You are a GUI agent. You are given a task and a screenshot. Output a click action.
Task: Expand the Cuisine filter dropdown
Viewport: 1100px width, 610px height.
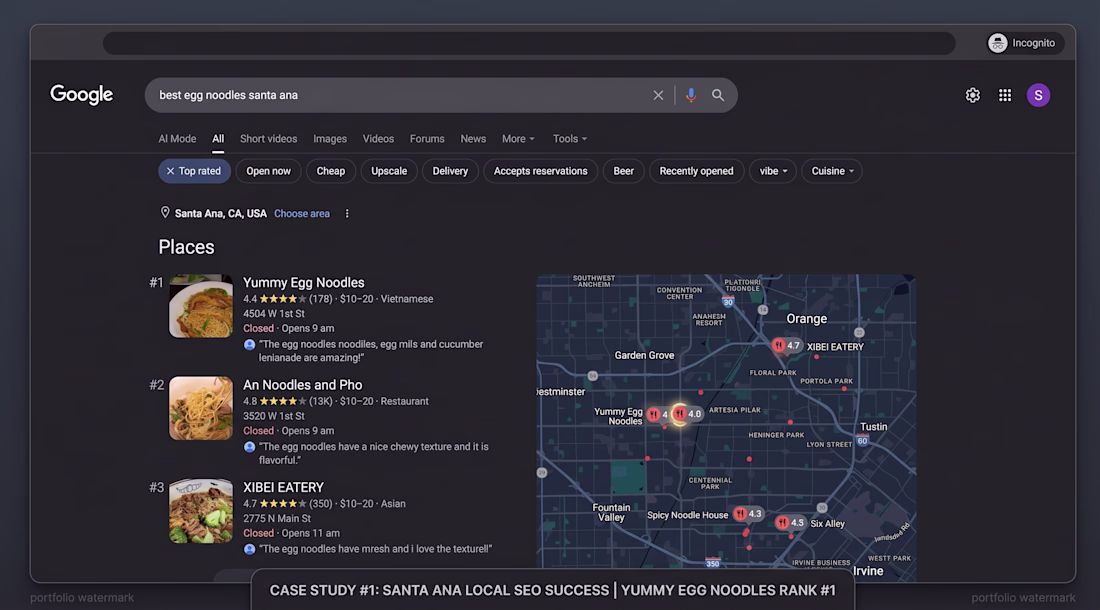(x=832, y=171)
